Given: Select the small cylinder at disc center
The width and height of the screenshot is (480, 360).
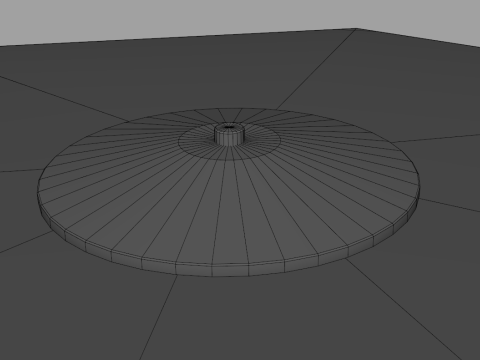Looking at the screenshot, I should [x=229, y=135].
